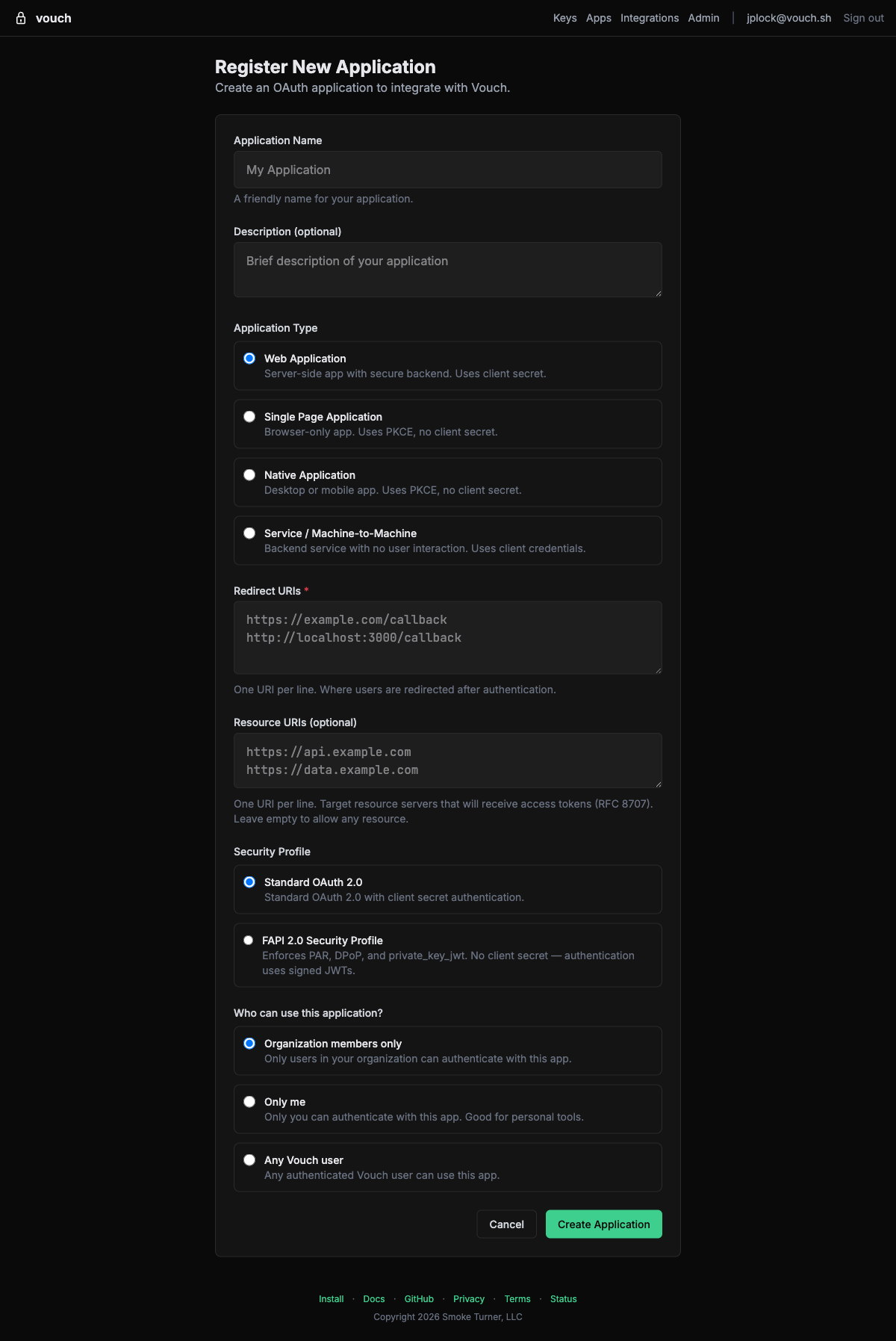Open Integrations in the top navigation

pos(649,18)
